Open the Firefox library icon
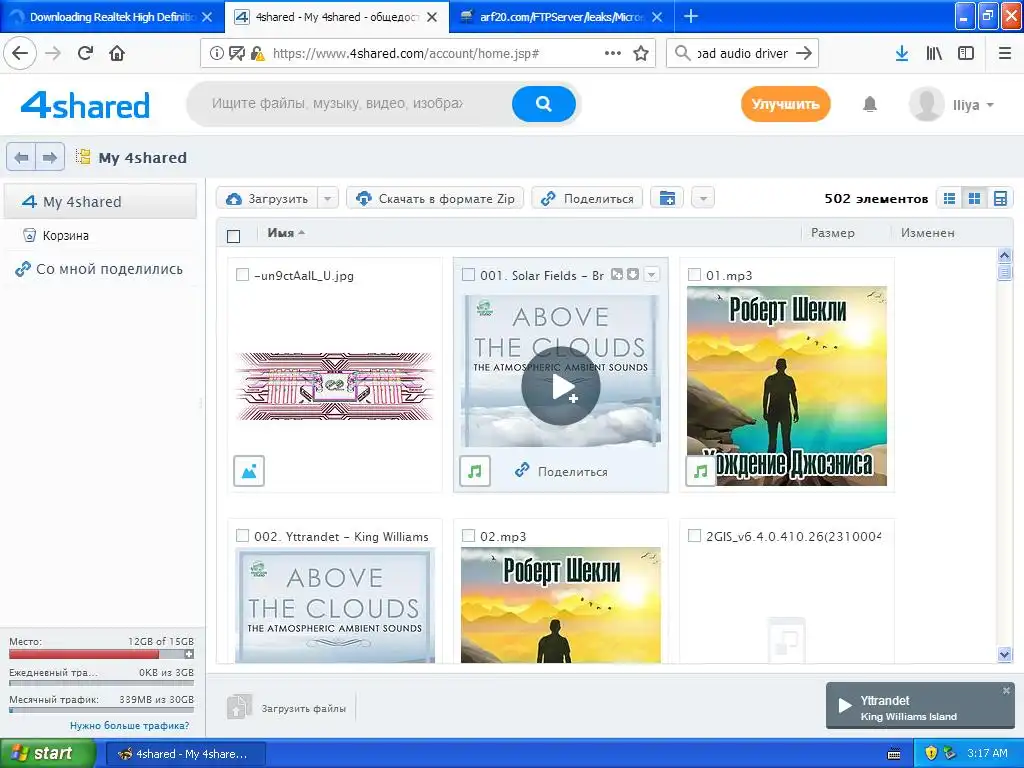The width and height of the screenshot is (1024, 768). tap(934, 54)
